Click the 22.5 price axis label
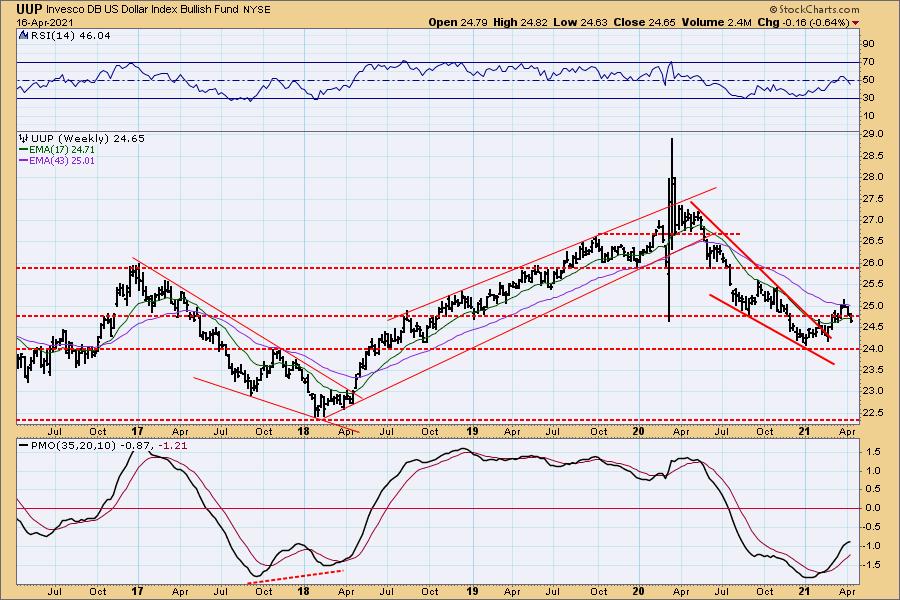This screenshot has height=600, width=900. coord(873,413)
